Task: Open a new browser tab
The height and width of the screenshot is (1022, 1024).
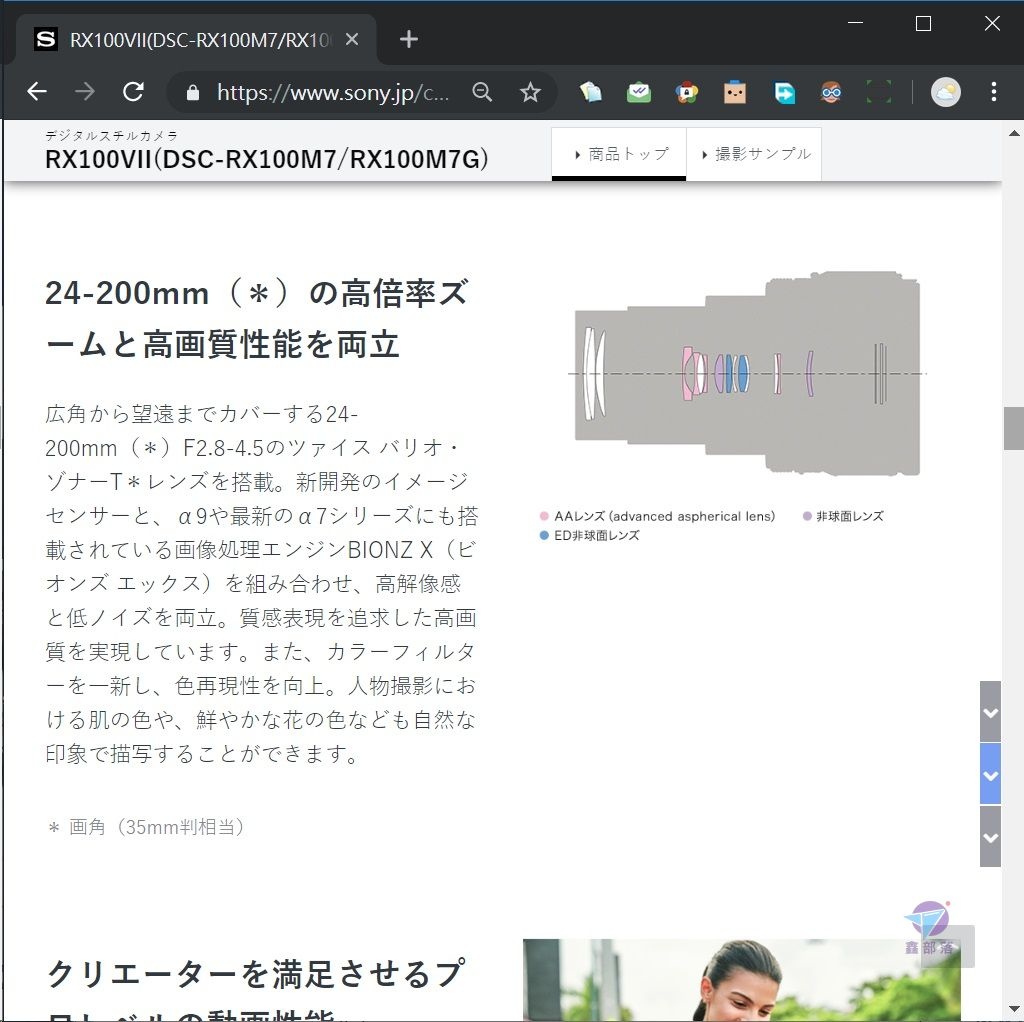Action: tap(409, 39)
